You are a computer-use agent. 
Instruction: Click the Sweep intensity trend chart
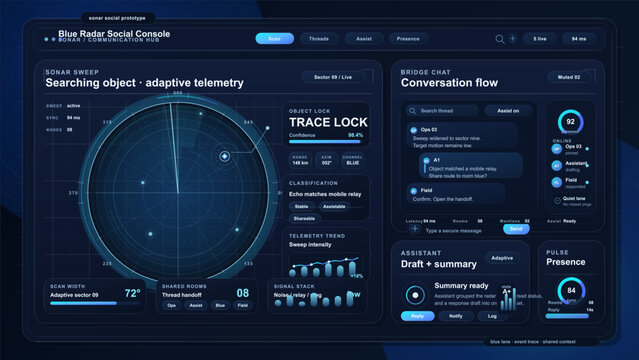[325, 266]
